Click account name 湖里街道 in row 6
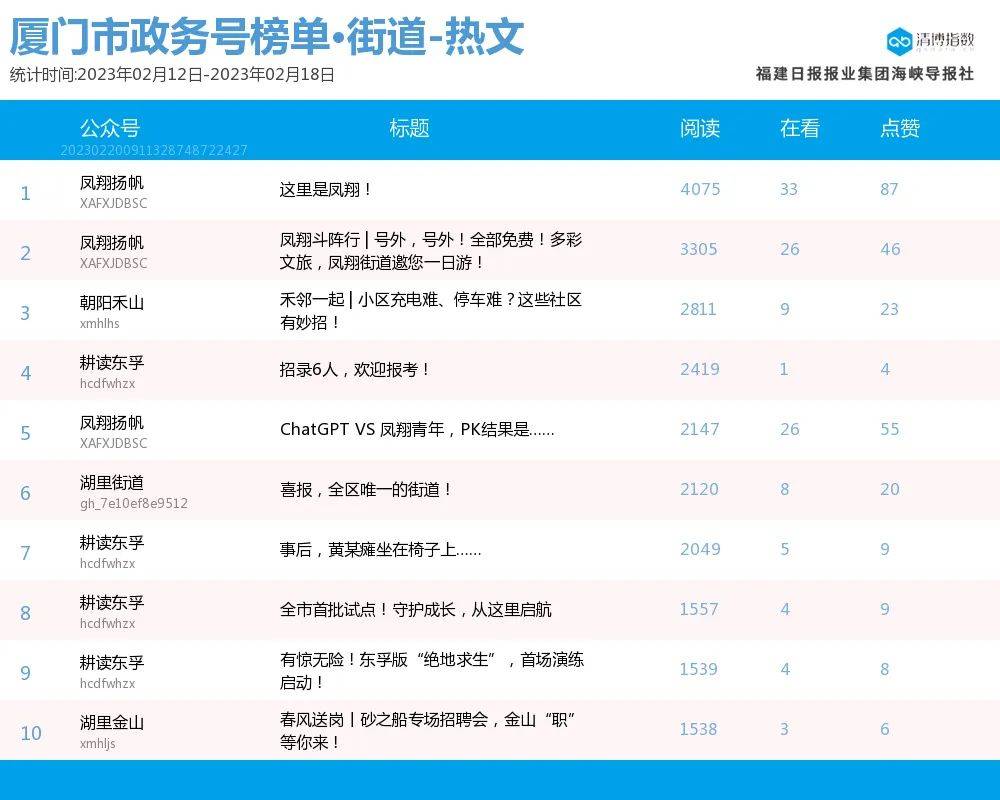This screenshot has width=1000, height=800. (112, 483)
